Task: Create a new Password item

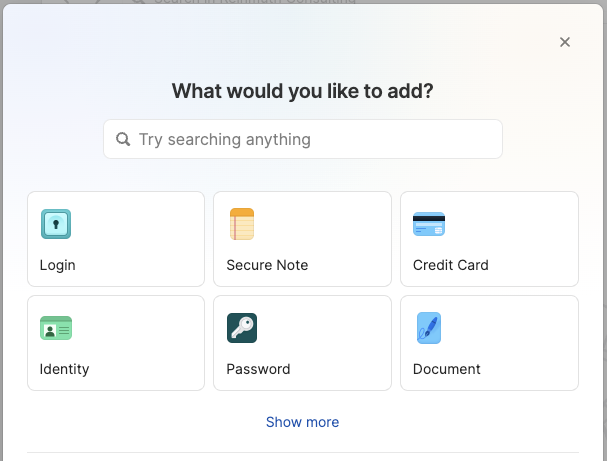Action: coord(302,343)
